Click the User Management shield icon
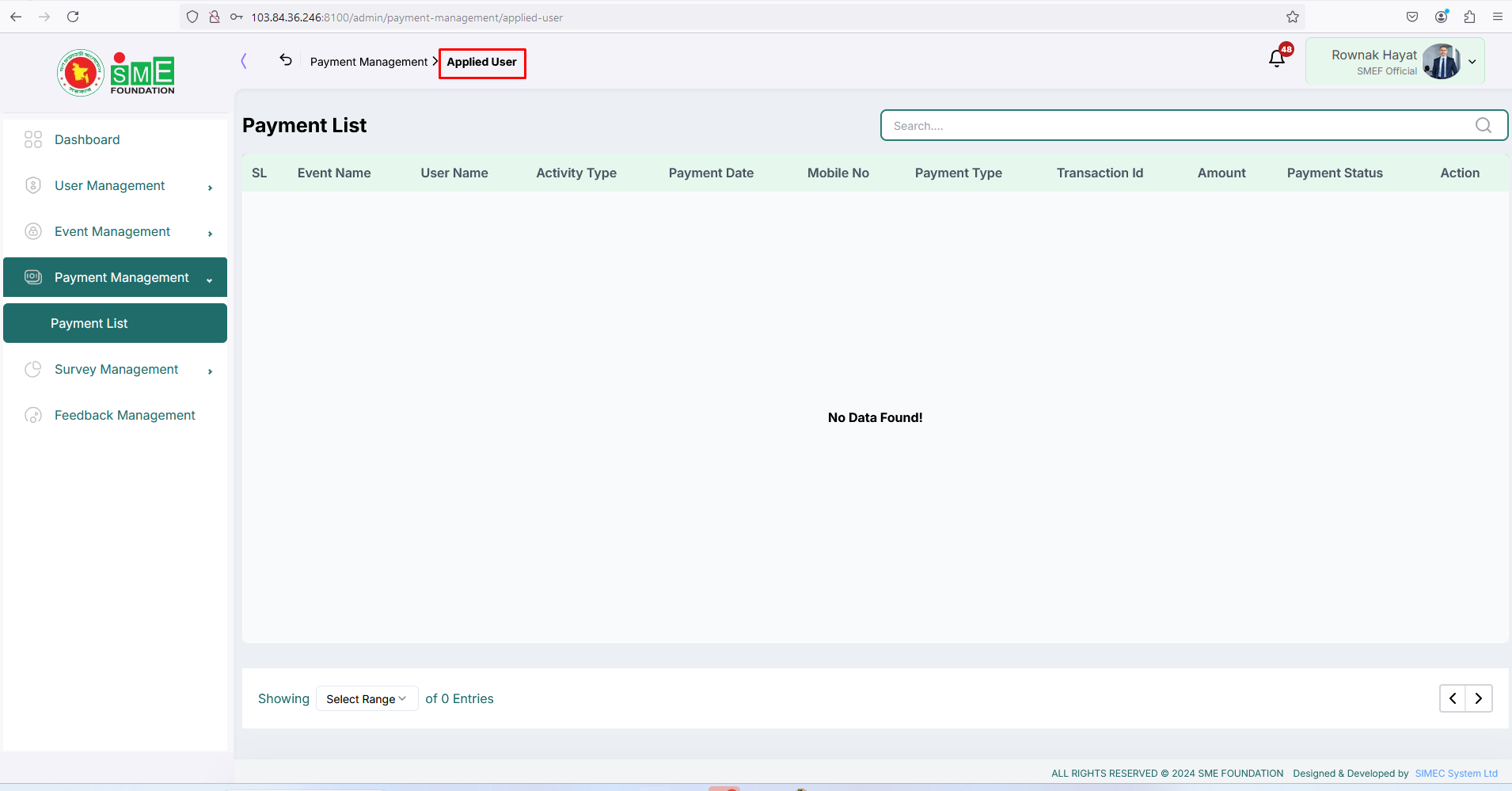Viewport: 1512px width, 791px height. (x=33, y=185)
